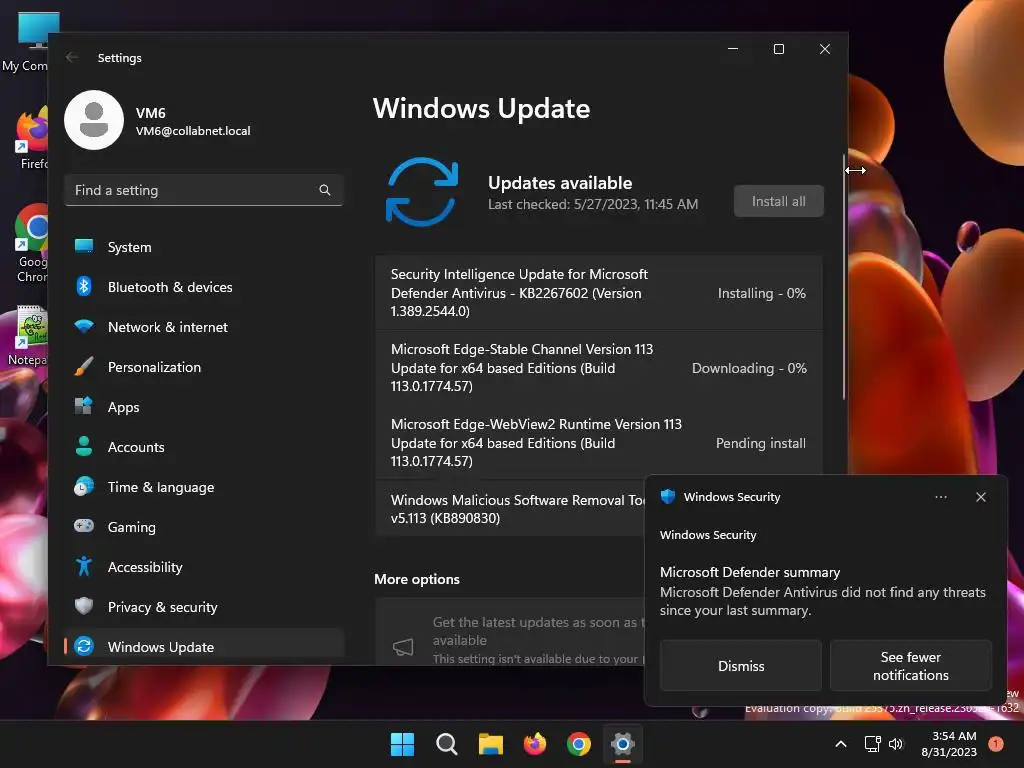Image resolution: width=1024 pixels, height=768 pixels.
Task: Click the Security Intelligence Update KB2267602 row
Action: point(598,292)
